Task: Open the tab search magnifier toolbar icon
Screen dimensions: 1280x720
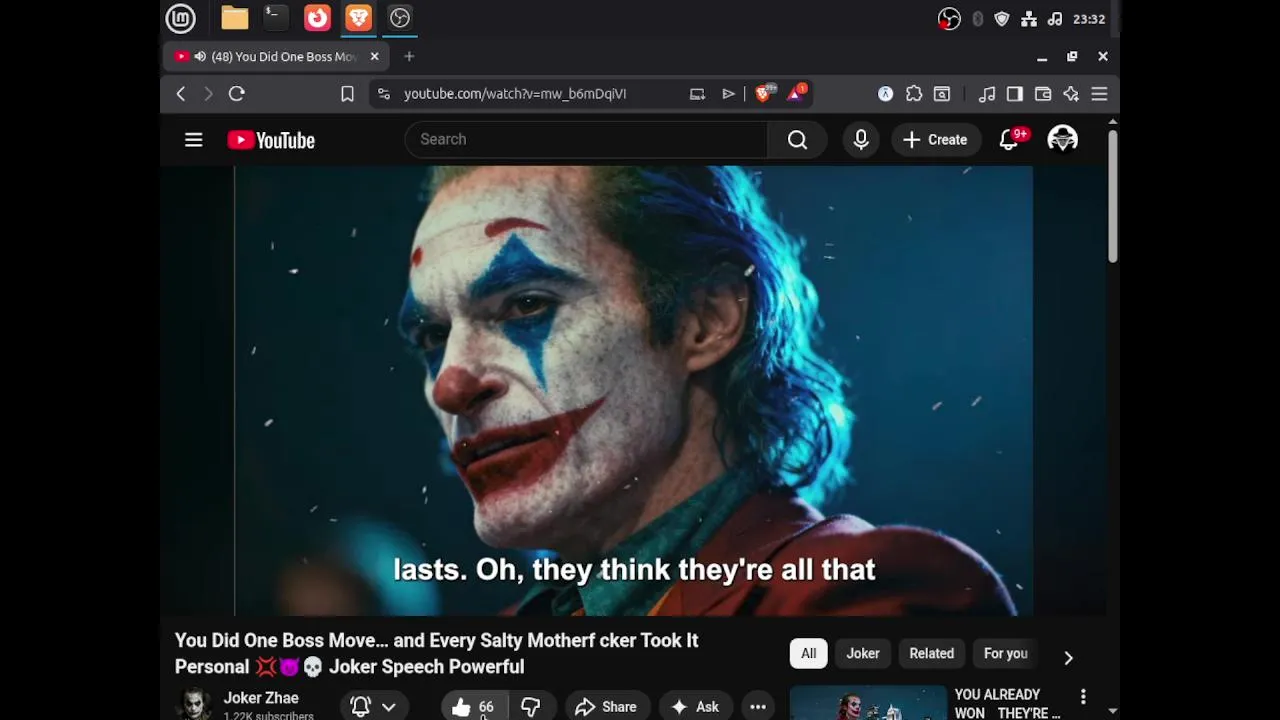Action: [x=942, y=94]
